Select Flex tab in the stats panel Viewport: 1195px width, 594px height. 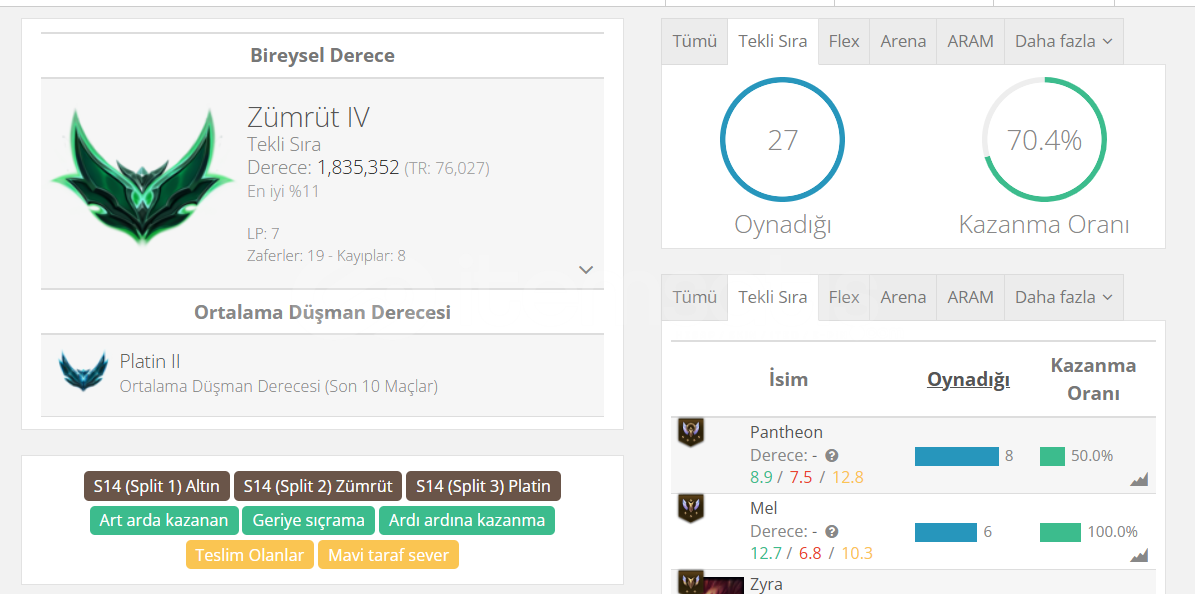pos(844,41)
